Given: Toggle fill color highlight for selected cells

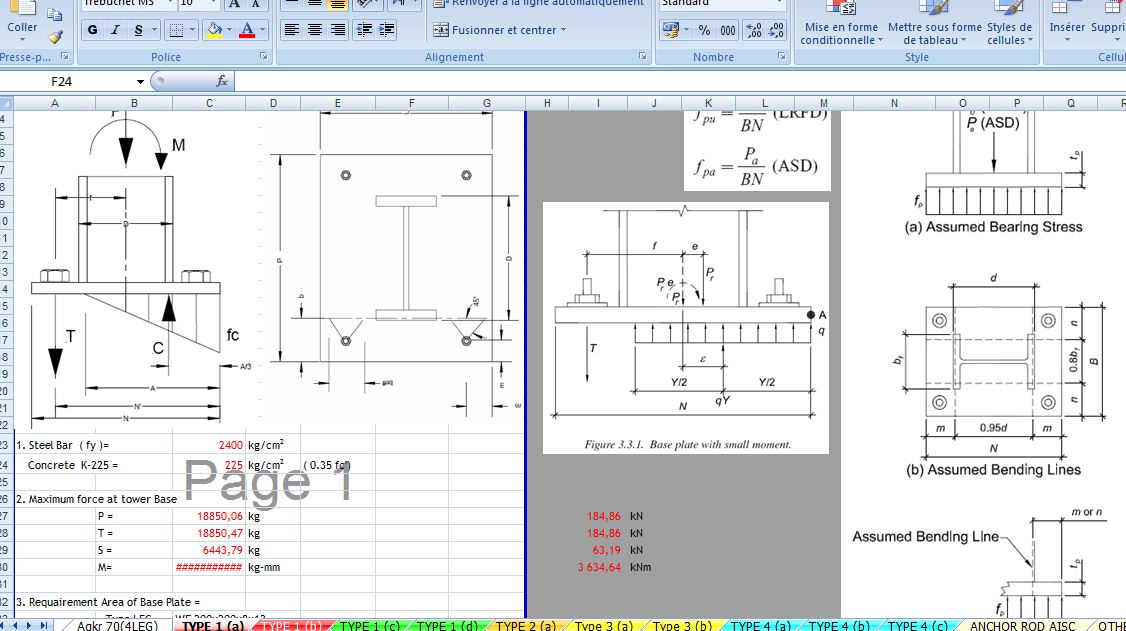Looking at the screenshot, I should click(214, 29).
